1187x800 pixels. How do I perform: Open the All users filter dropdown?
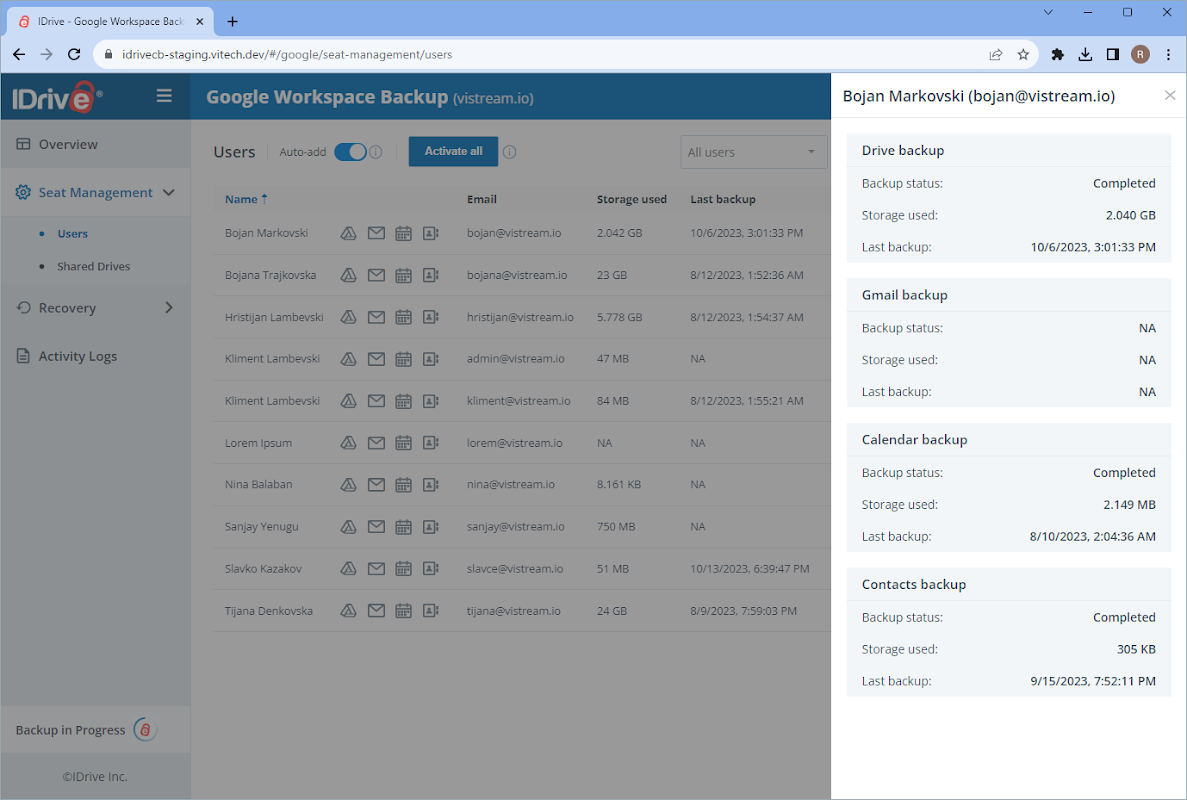(x=753, y=152)
